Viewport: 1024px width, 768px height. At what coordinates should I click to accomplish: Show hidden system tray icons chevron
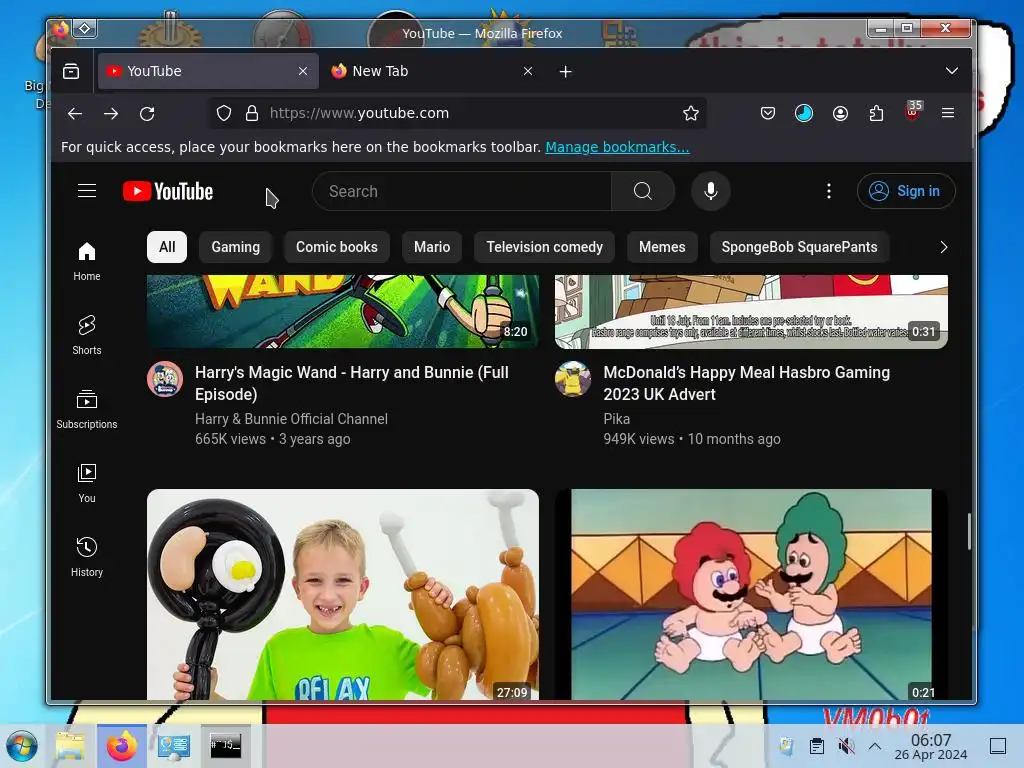coord(875,746)
